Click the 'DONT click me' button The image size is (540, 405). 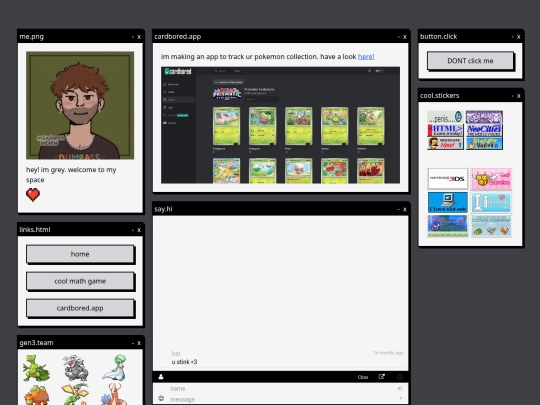[470, 61]
